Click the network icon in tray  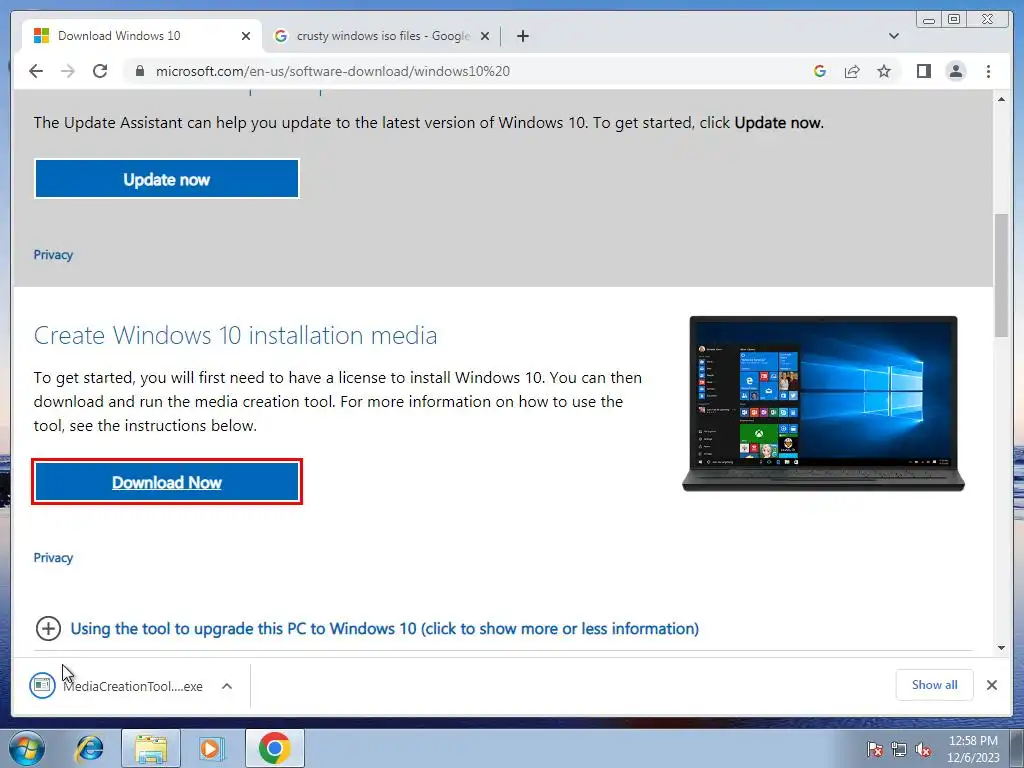pos(899,750)
